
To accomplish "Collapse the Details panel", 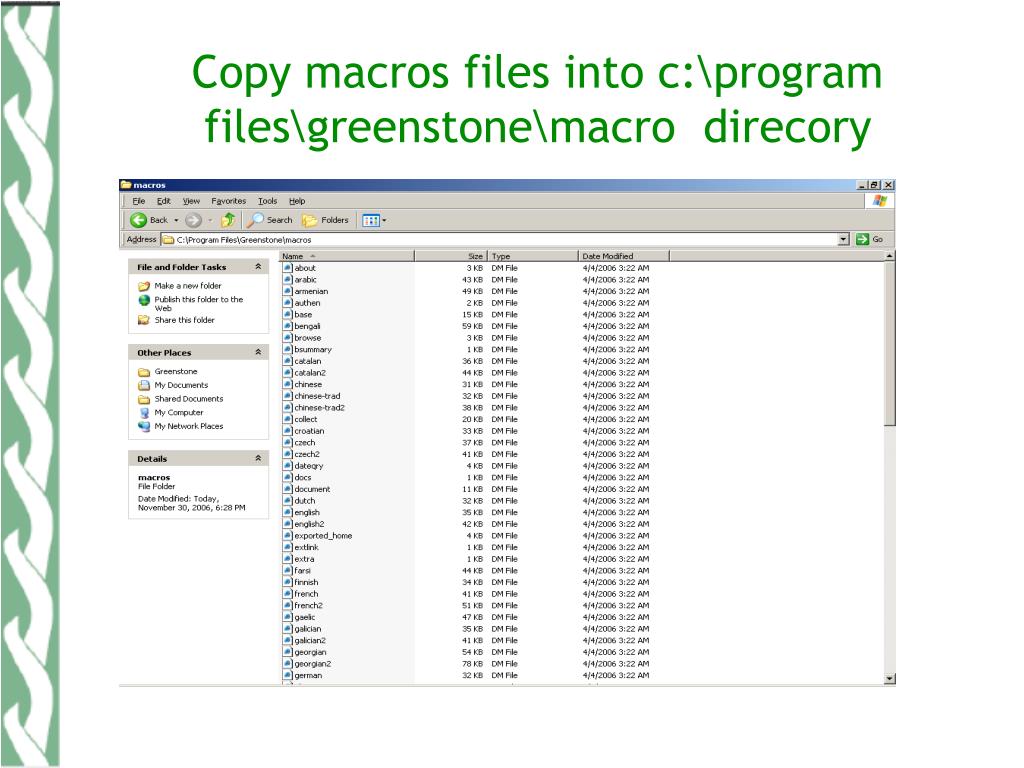I will pyautogui.click(x=258, y=458).
